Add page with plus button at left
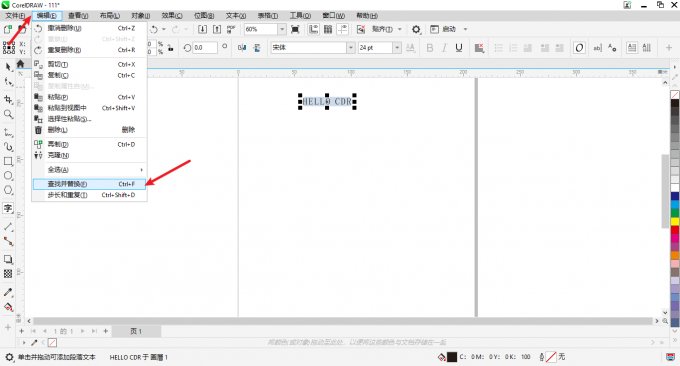The width and height of the screenshot is (680, 366). pyautogui.click(x=21, y=331)
